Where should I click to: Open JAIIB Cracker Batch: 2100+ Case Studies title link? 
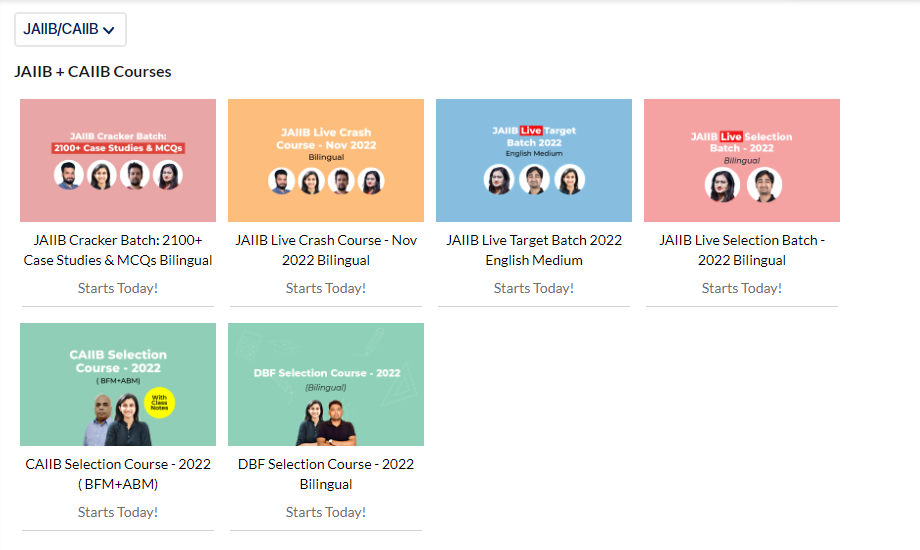pos(118,250)
